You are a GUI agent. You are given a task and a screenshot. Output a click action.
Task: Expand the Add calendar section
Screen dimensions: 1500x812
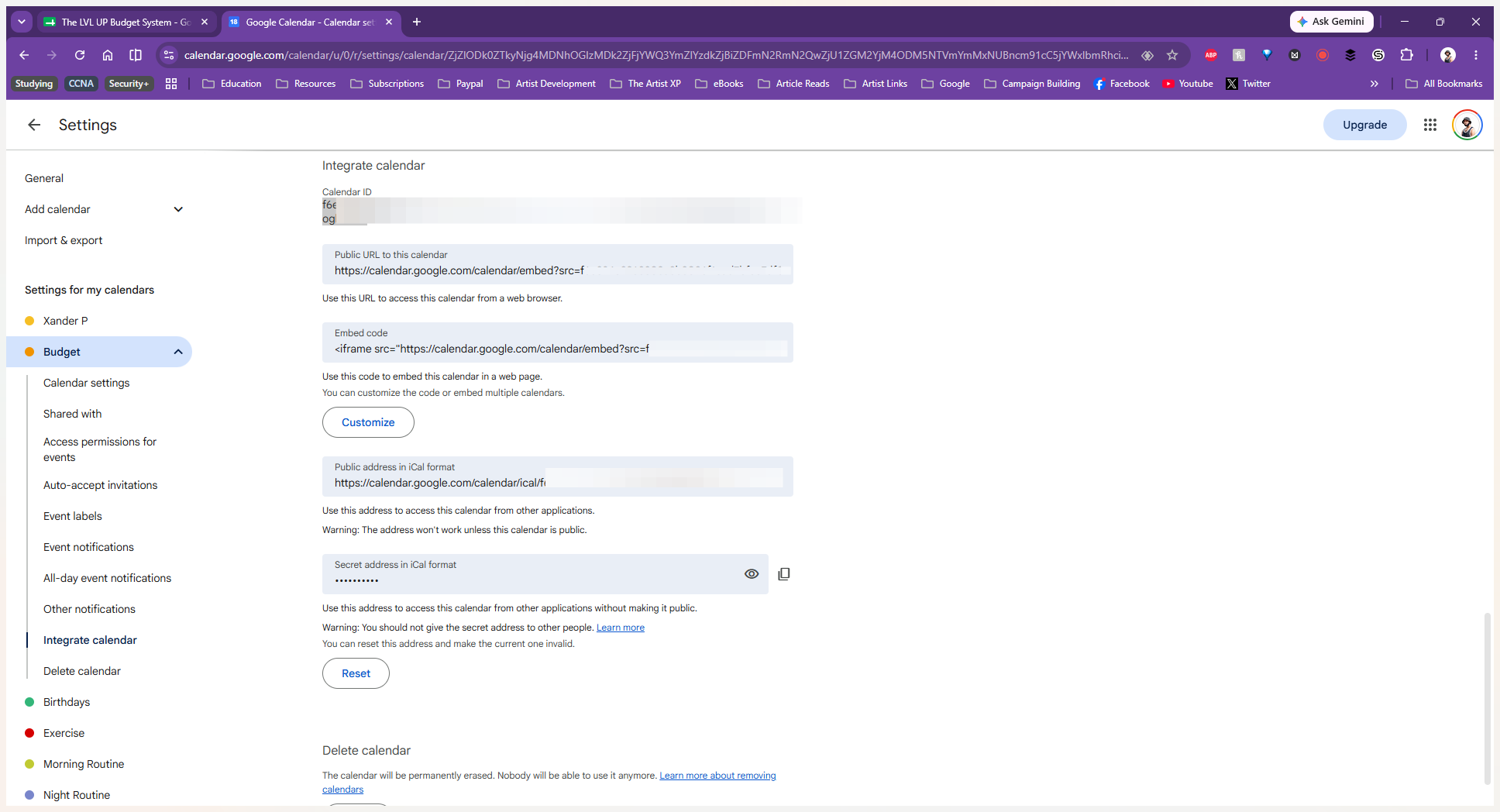(x=178, y=209)
